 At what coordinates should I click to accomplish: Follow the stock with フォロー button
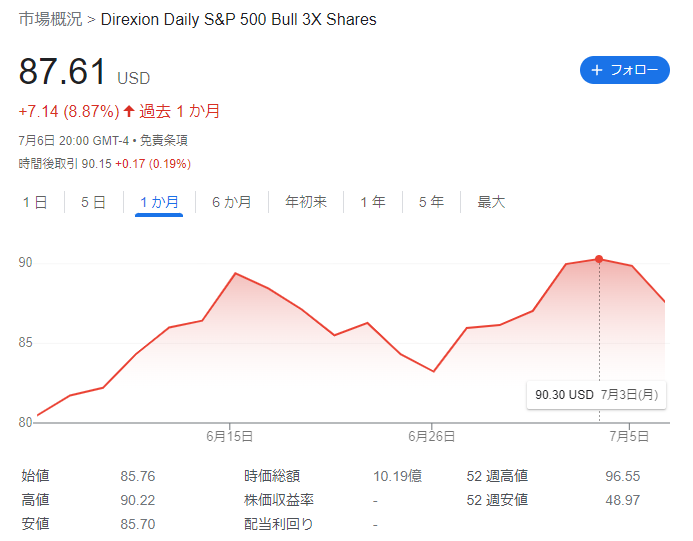click(x=624, y=70)
